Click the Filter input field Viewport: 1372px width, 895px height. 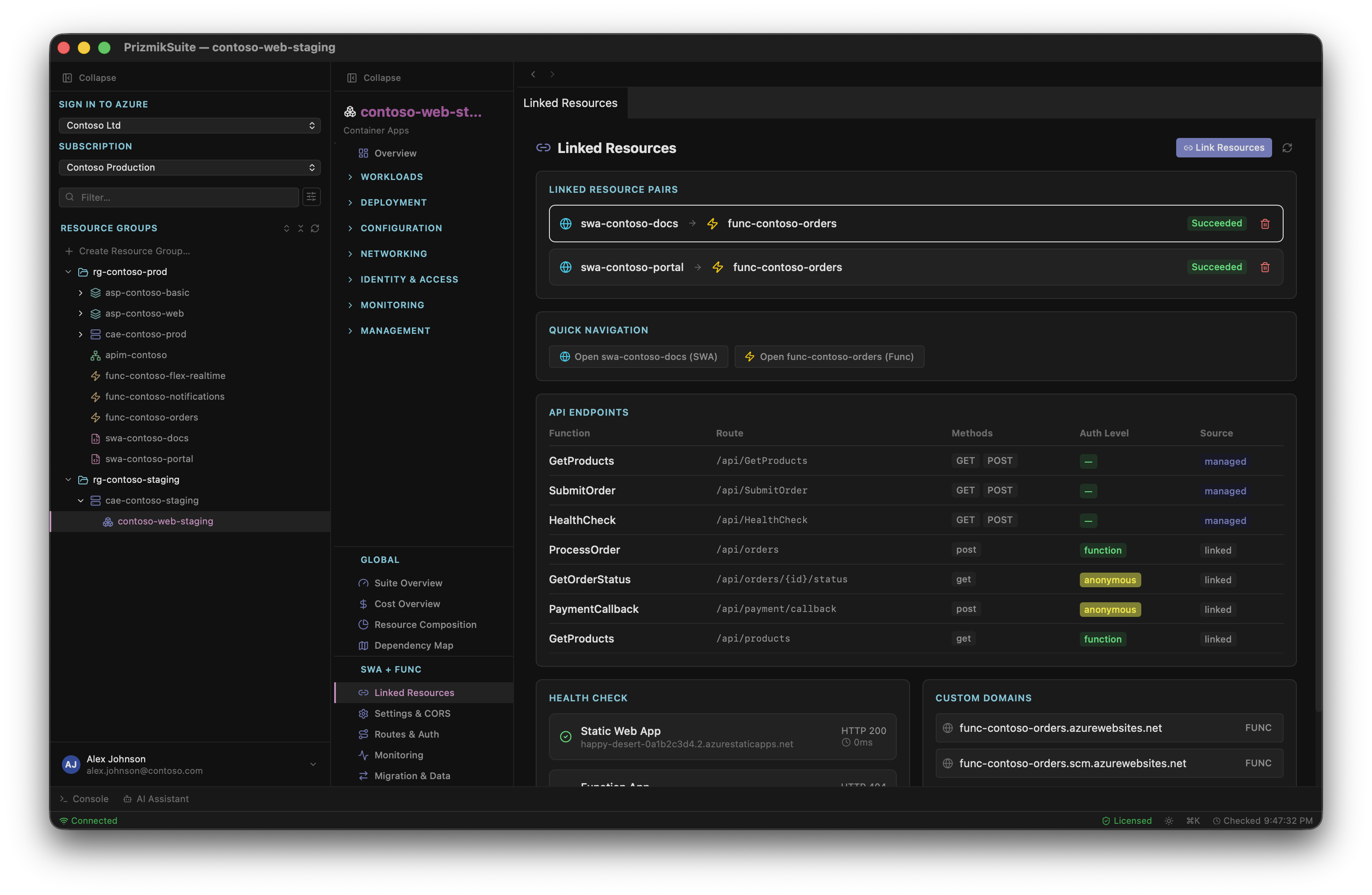pyautogui.click(x=179, y=197)
